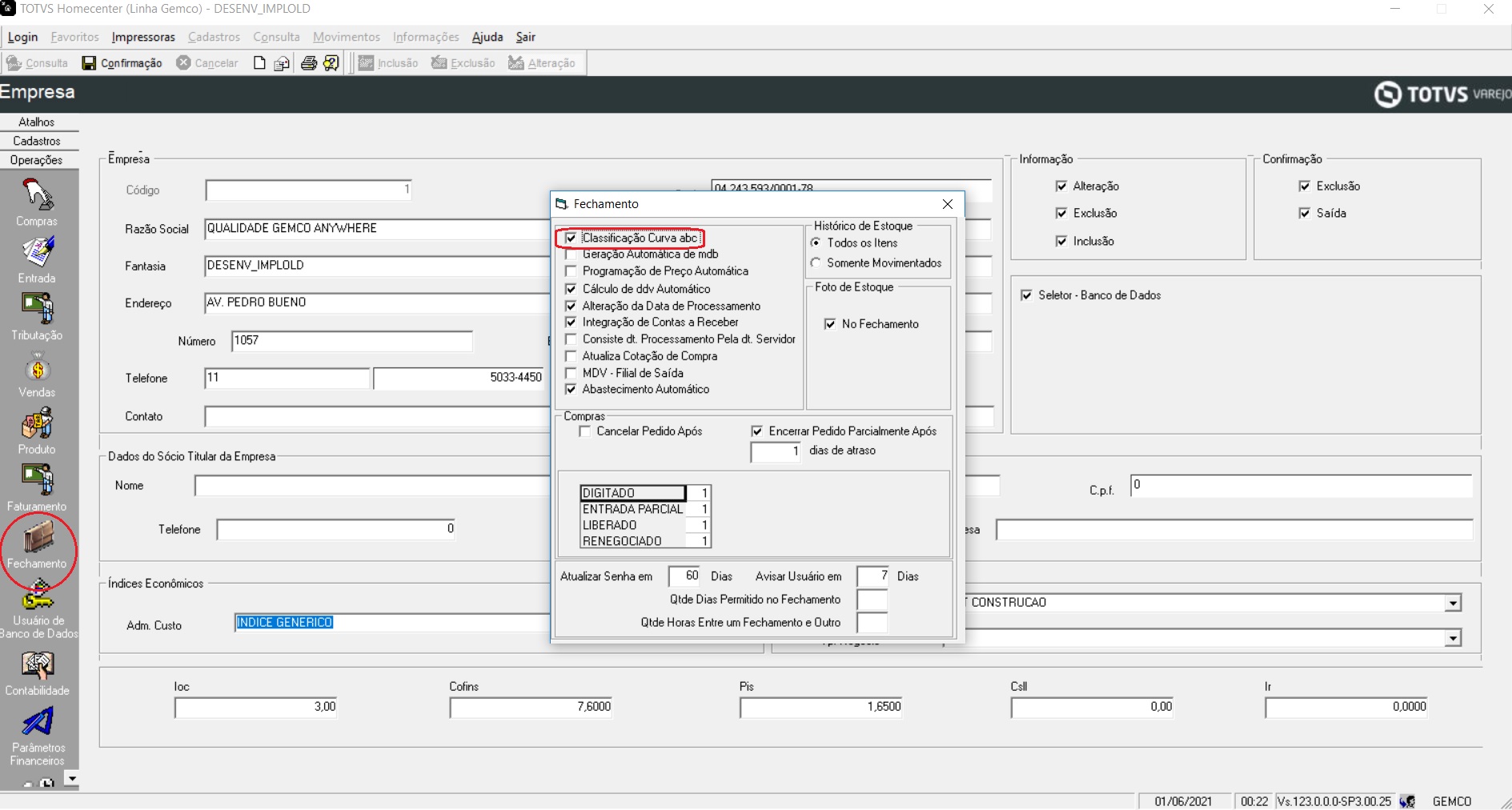Click the Cancelar toolbar button
The width and height of the screenshot is (1512, 810).
coord(207,63)
